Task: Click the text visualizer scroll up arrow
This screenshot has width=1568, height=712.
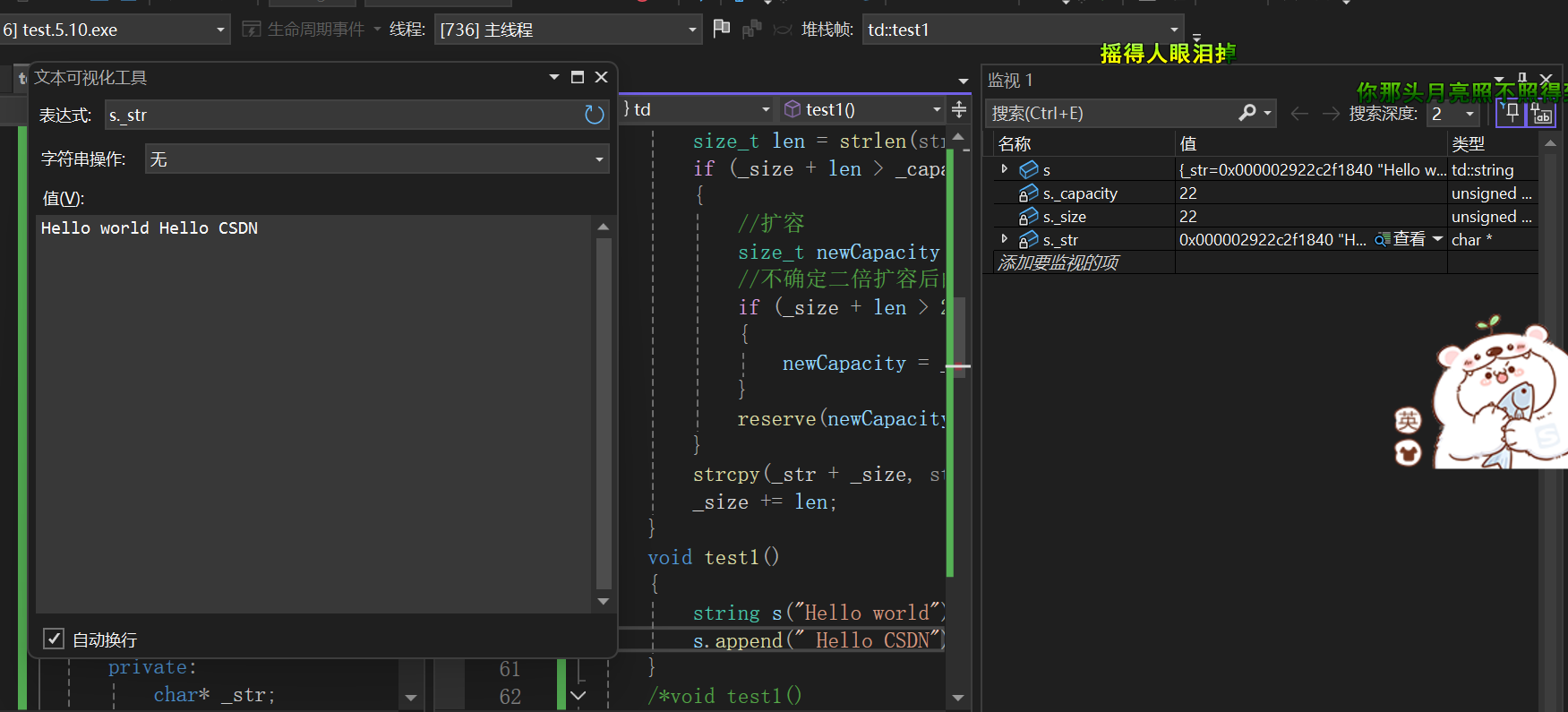Action: tap(604, 227)
